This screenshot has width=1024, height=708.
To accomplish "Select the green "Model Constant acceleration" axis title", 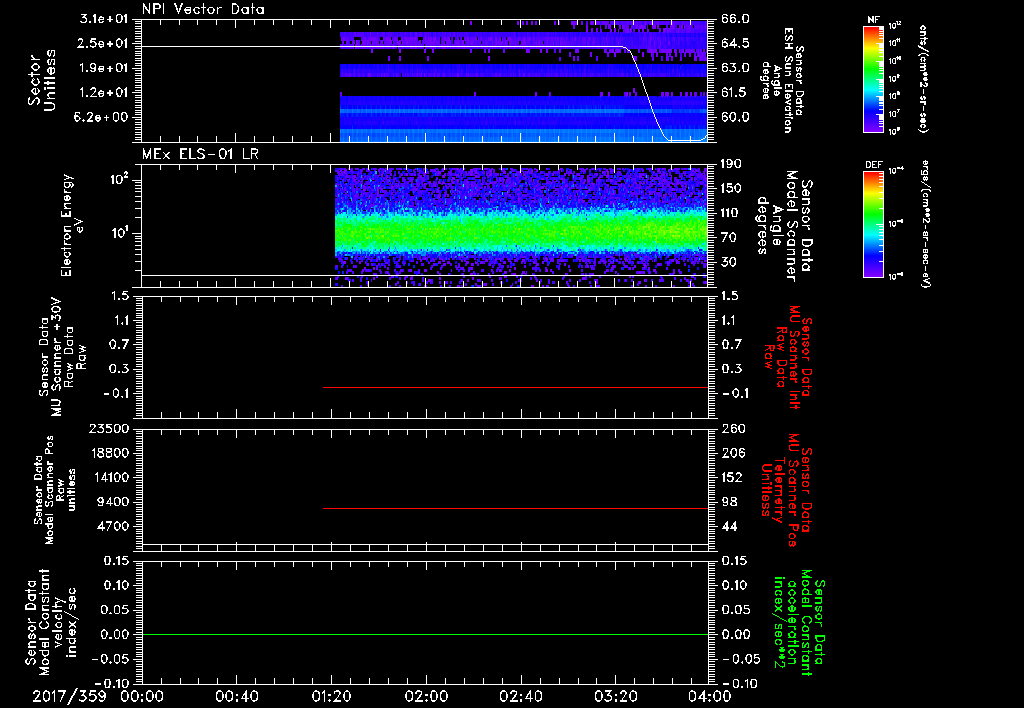I will [x=799, y=624].
